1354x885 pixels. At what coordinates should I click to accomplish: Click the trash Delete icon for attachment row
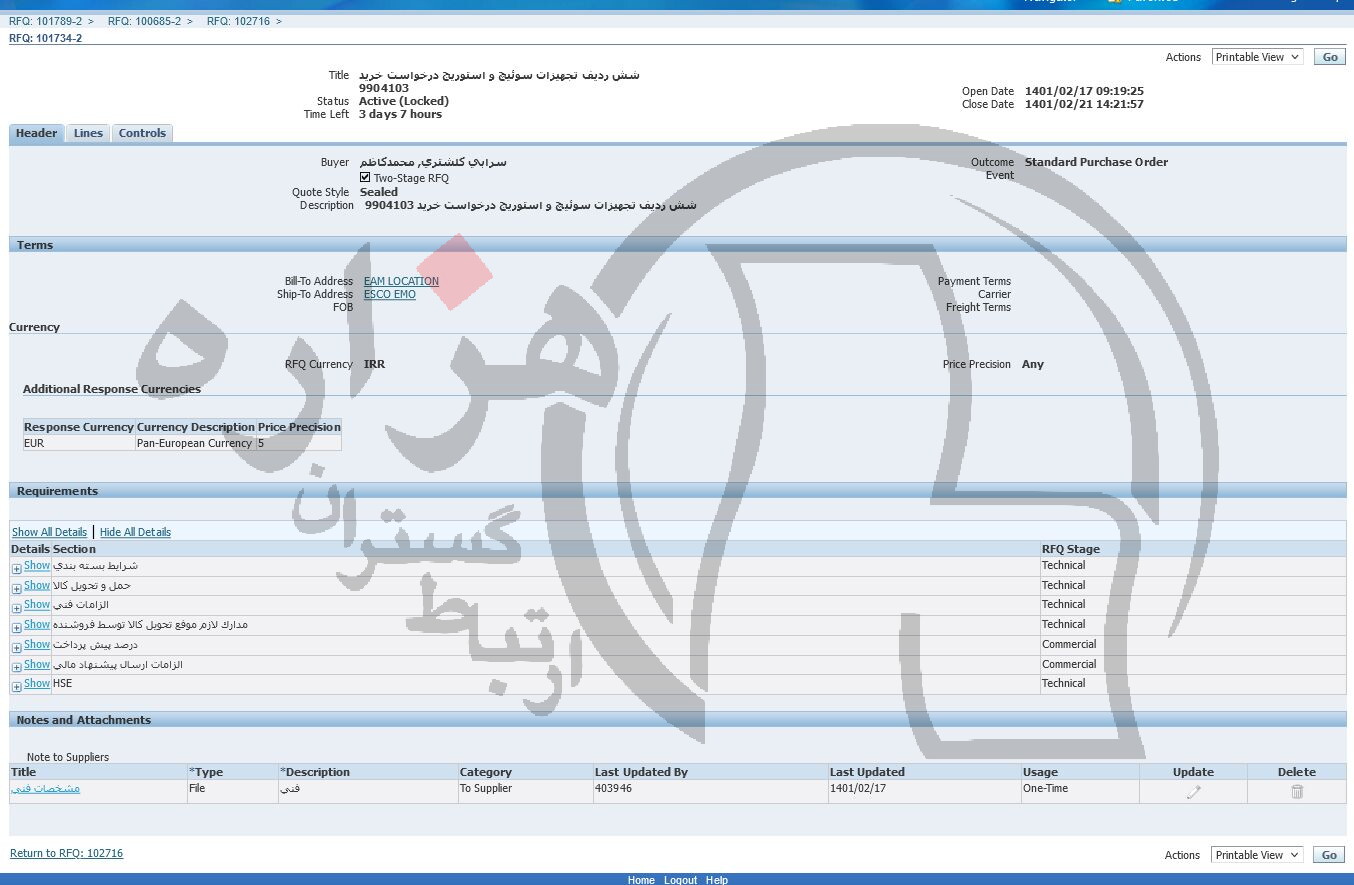click(1297, 791)
